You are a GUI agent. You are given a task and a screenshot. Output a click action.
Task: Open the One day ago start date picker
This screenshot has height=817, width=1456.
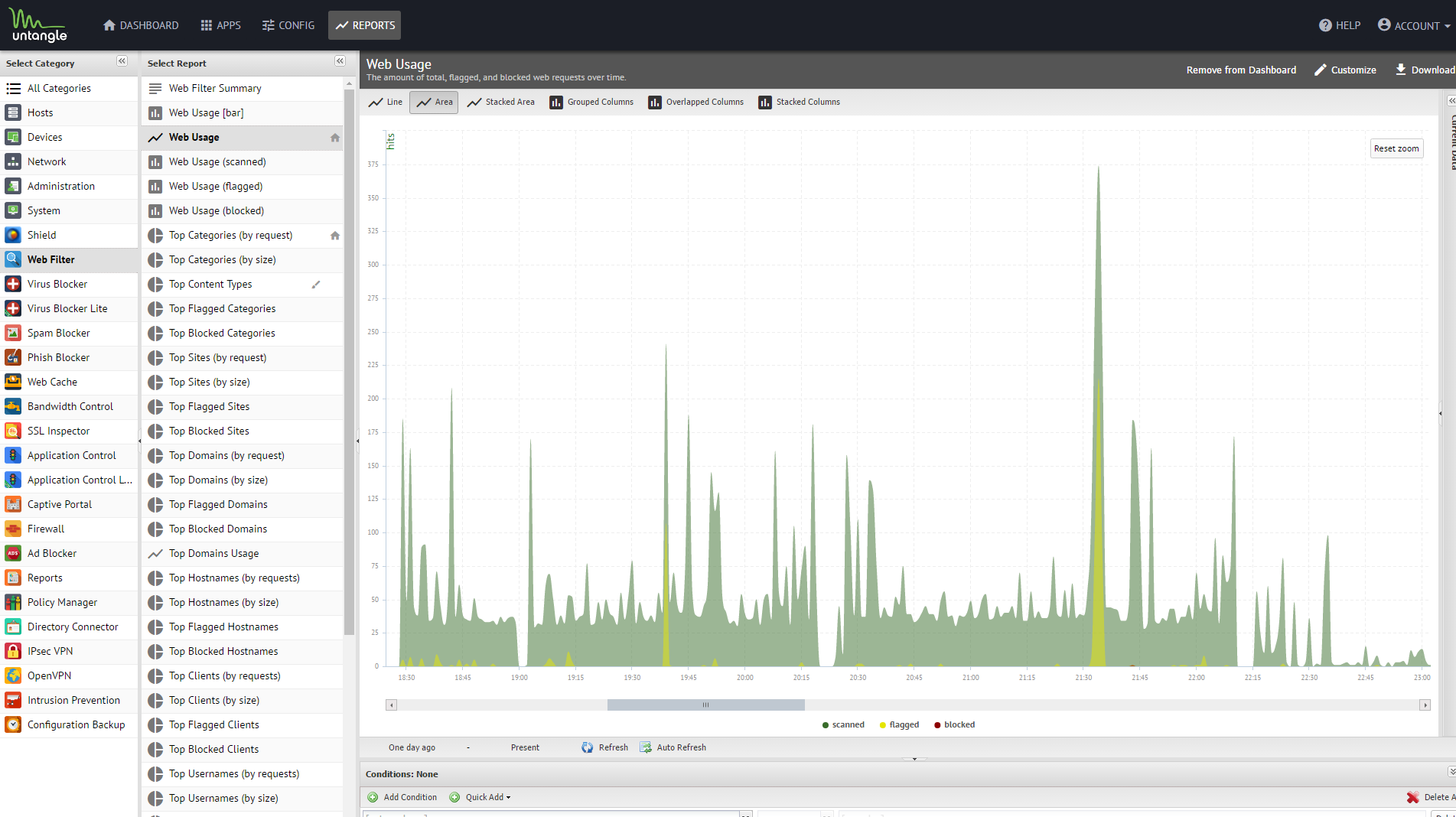pyautogui.click(x=412, y=747)
